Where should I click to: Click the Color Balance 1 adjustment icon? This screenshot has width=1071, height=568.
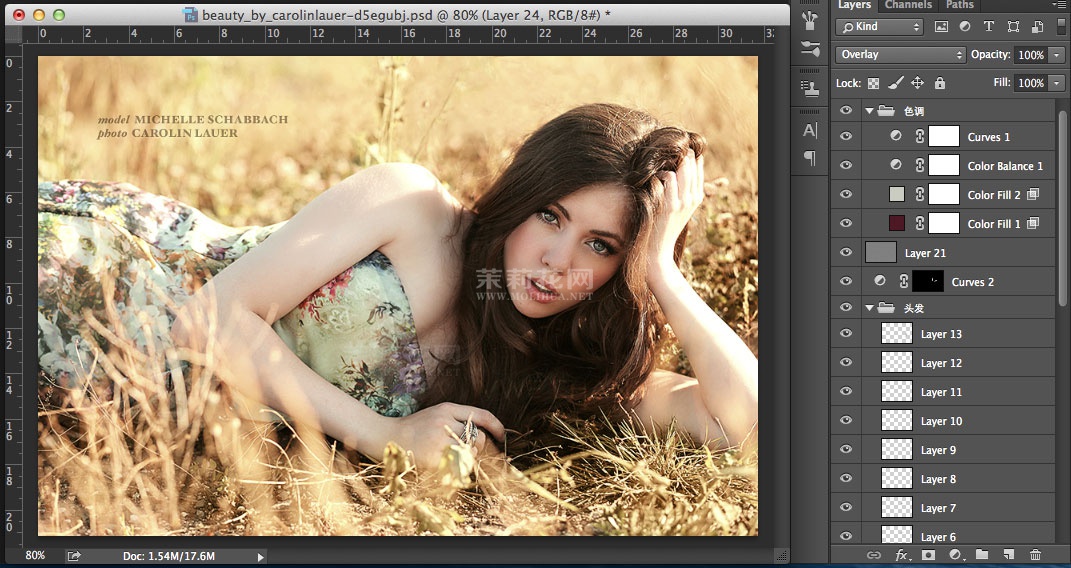click(x=895, y=165)
